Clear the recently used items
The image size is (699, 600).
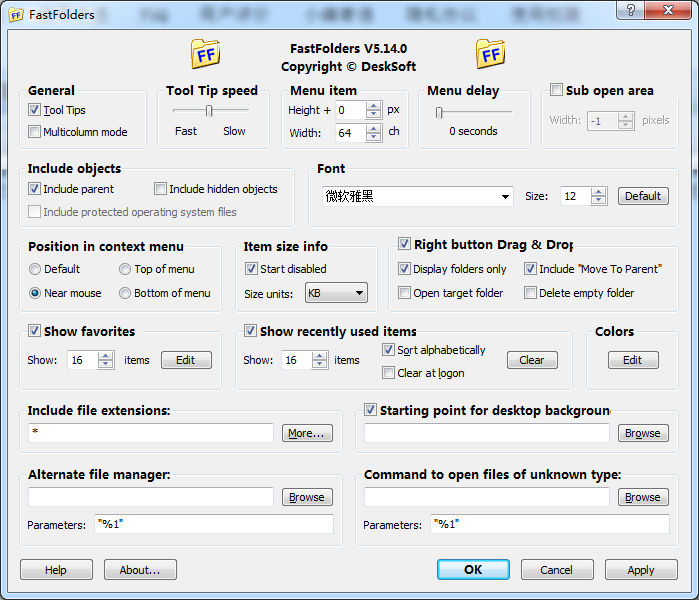click(532, 360)
